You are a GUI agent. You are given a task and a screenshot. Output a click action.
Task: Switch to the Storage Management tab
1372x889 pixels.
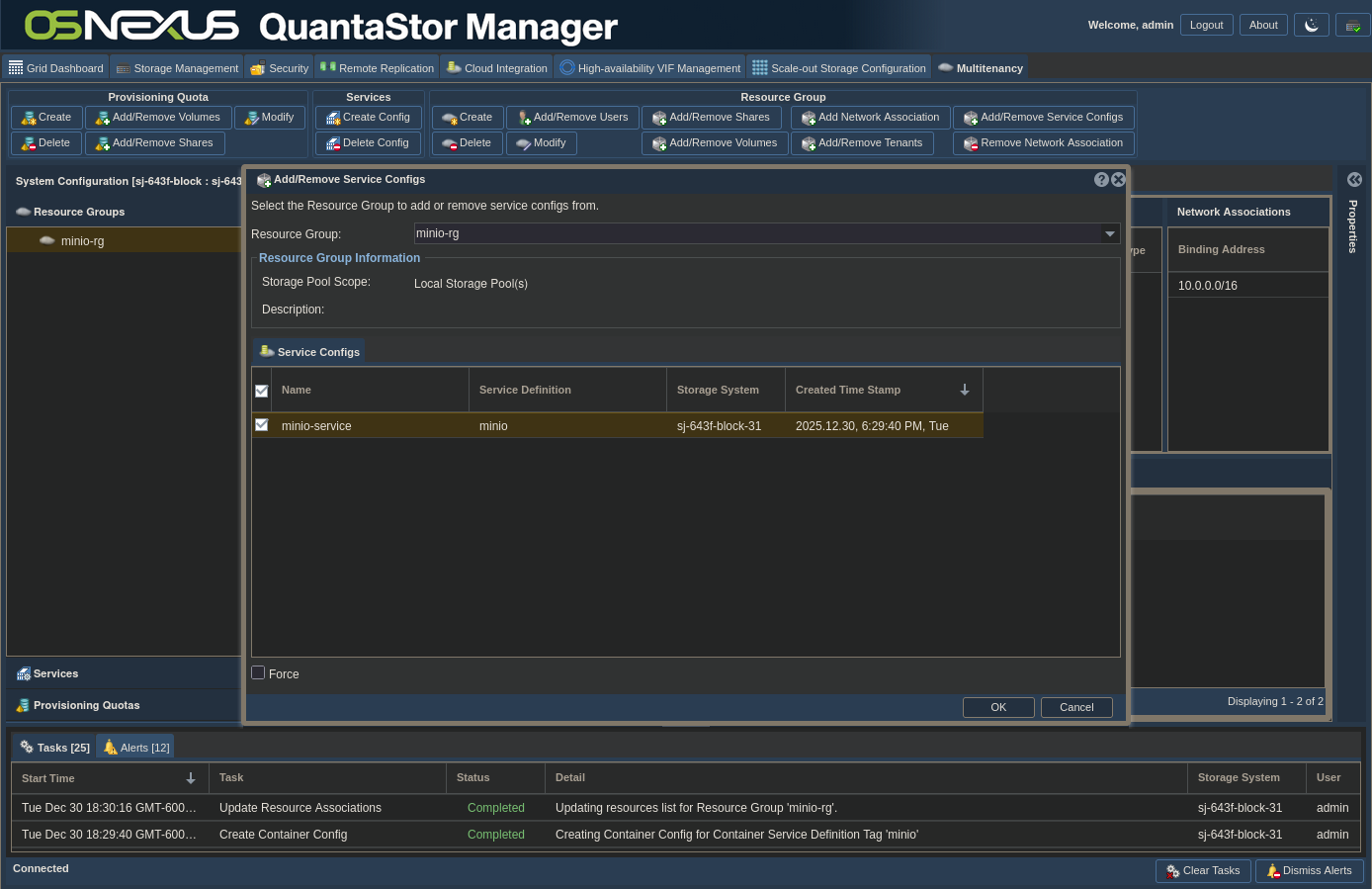pyautogui.click(x=177, y=68)
